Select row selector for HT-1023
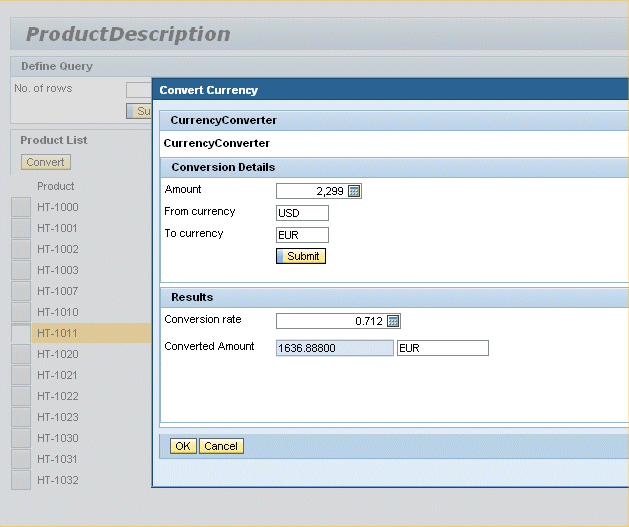Viewport: 629px width, 527px height. point(21,417)
